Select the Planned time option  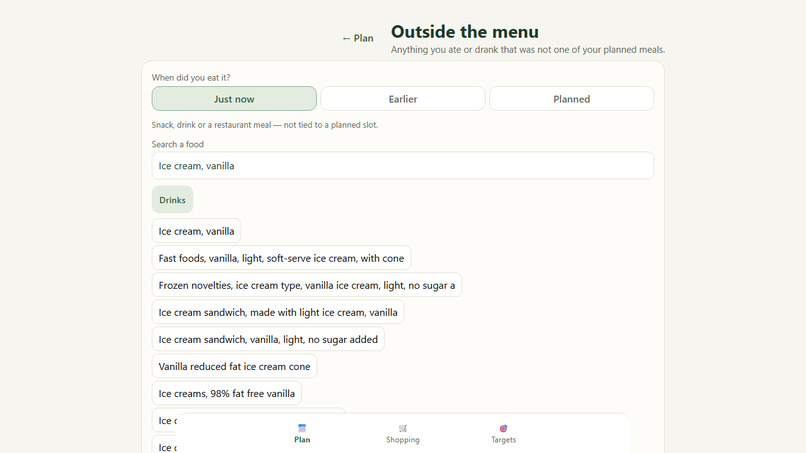point(572,99)
